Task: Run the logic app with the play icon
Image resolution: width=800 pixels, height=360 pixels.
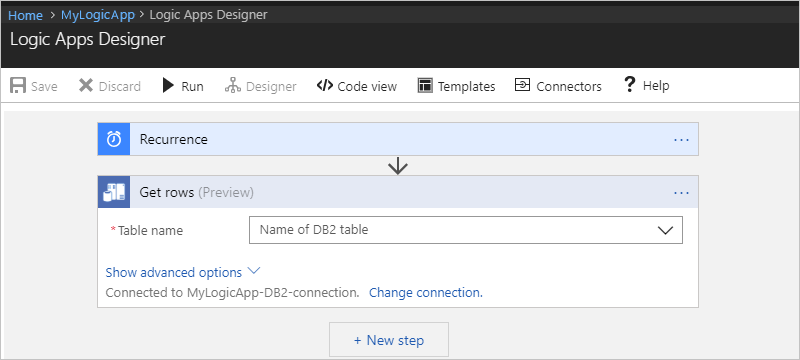Action: click(x=168, y=85)
